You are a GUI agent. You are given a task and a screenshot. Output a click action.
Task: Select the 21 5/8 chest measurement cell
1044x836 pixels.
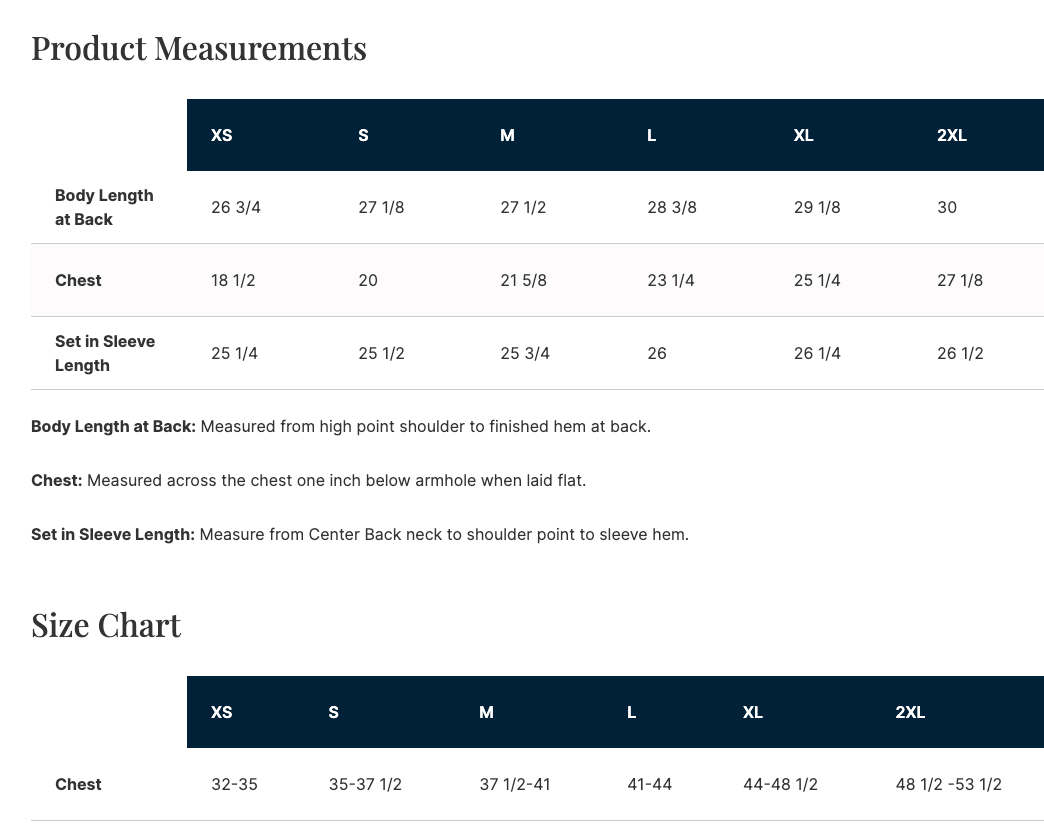point(524,280)
